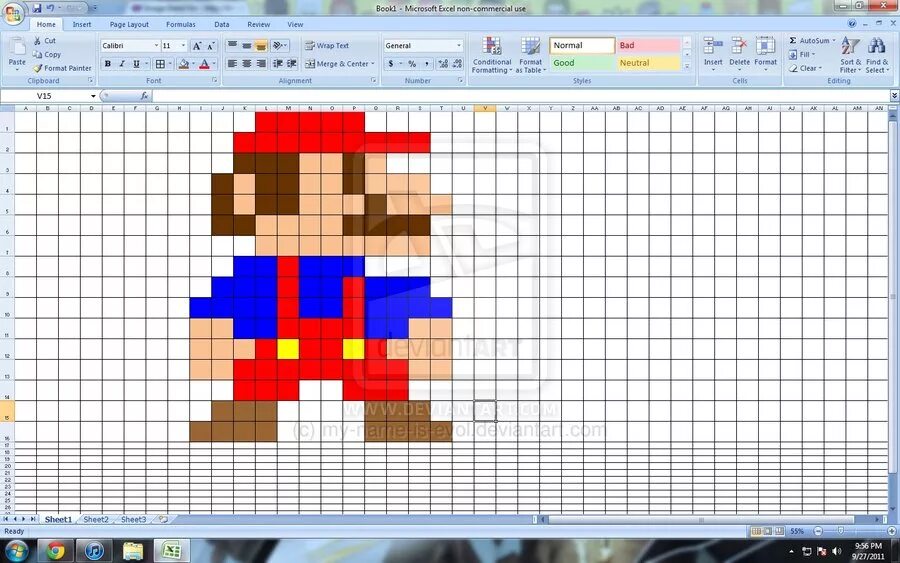
Task: Toggle Bottom Align (highlighted)
Action: coord(261,45)
